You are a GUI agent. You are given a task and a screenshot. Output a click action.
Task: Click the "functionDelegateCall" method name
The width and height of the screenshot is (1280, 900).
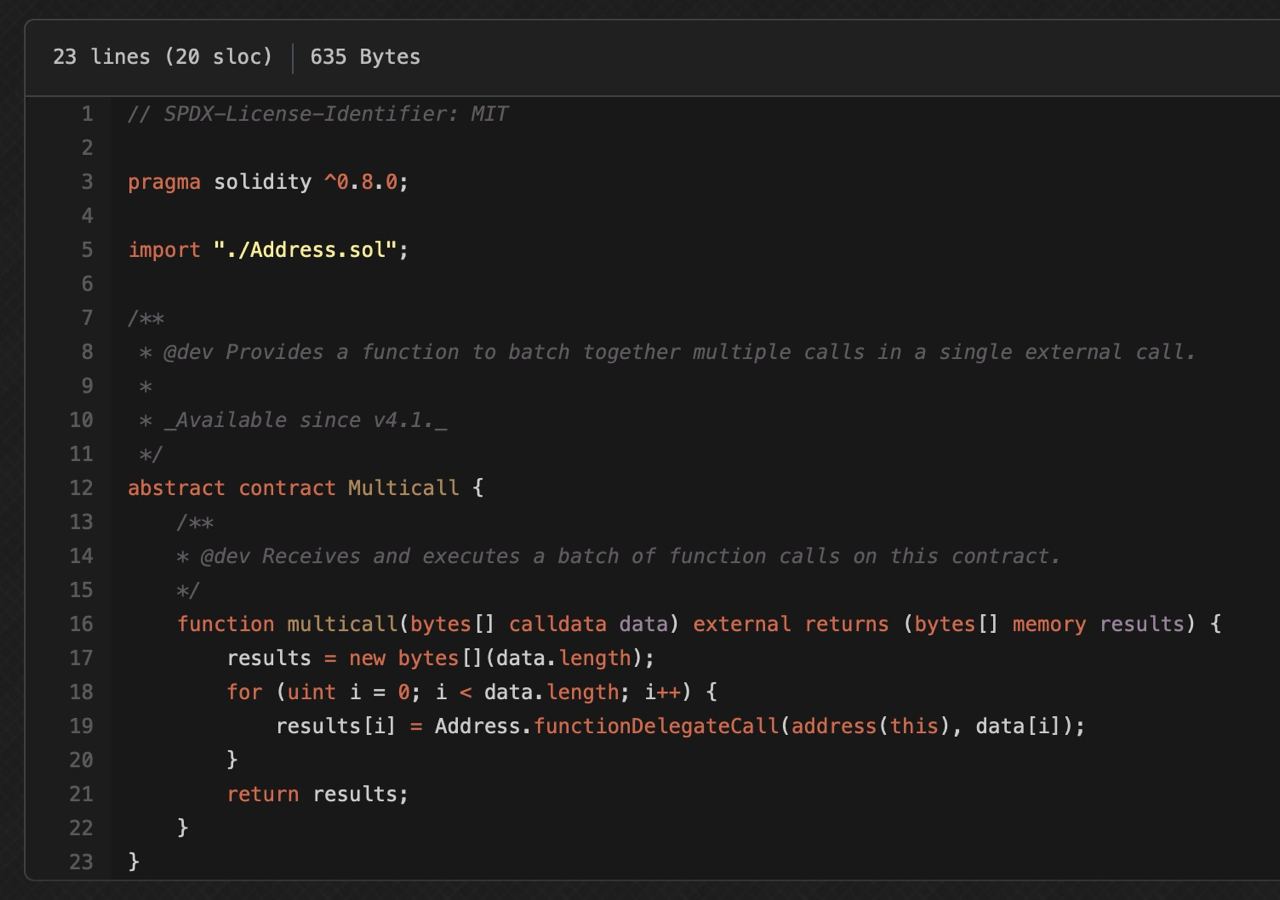(x=656, y=726)
